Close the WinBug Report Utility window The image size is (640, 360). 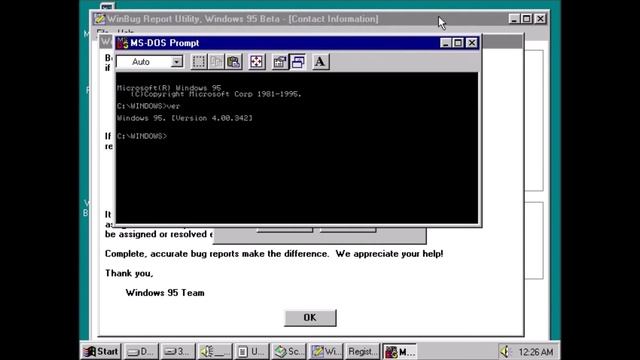[x=540, y=19]
